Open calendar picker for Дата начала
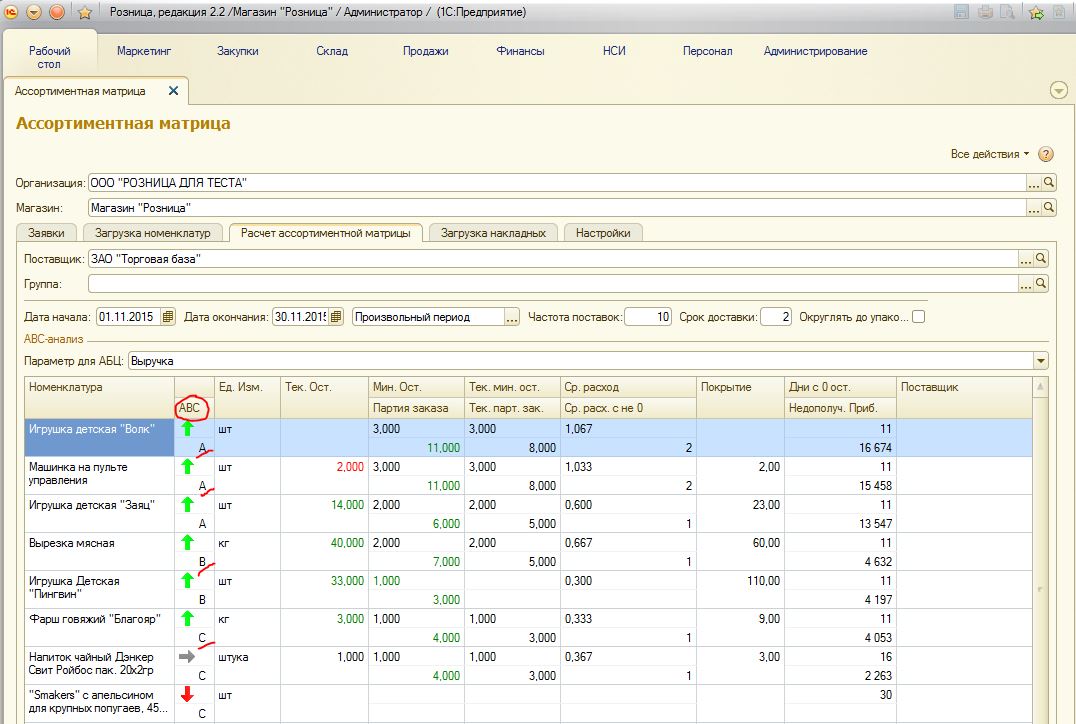Screen dimensions: 1076x724 pyautogui.click(x=168, y=316)
